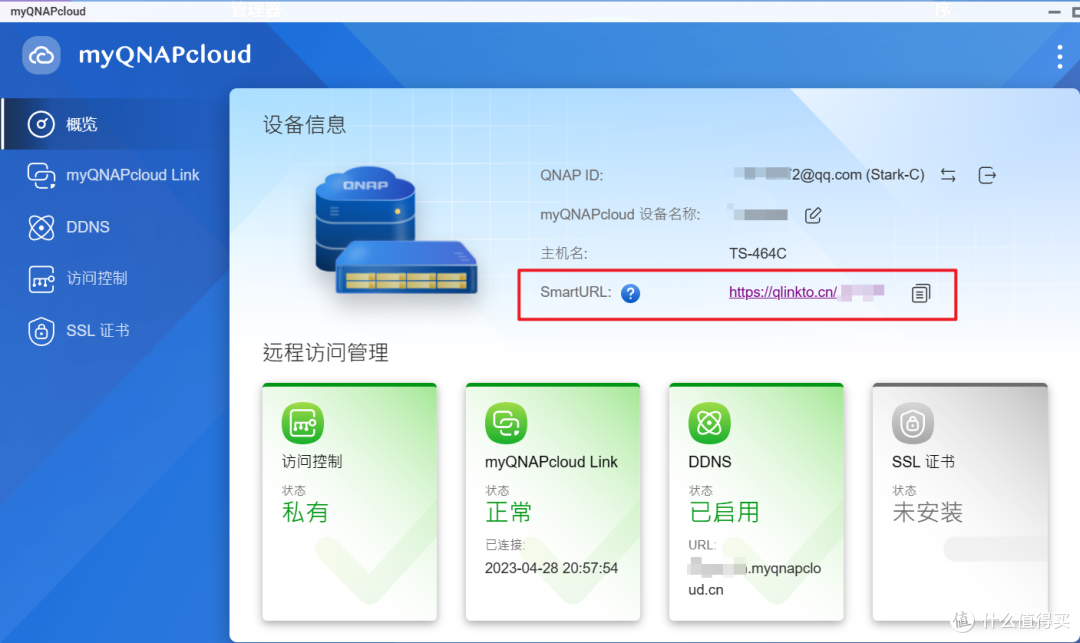
Task: Click the DDNS atom sidebar icon
Action: point(41,227)
